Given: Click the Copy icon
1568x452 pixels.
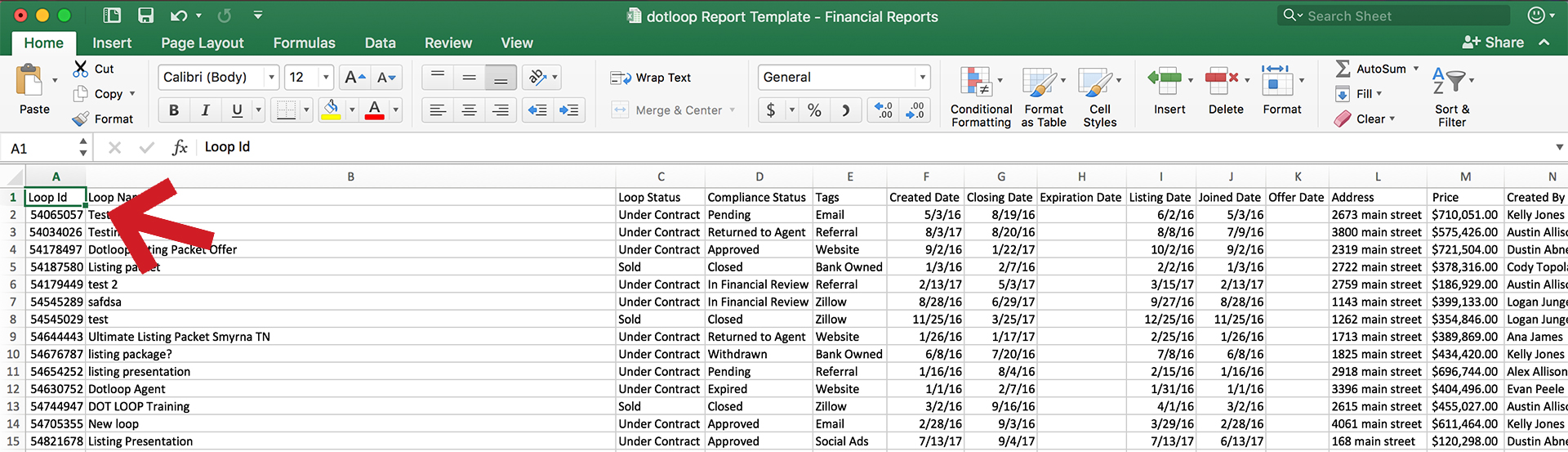Looking at the screenshot, I should point(80,94).
